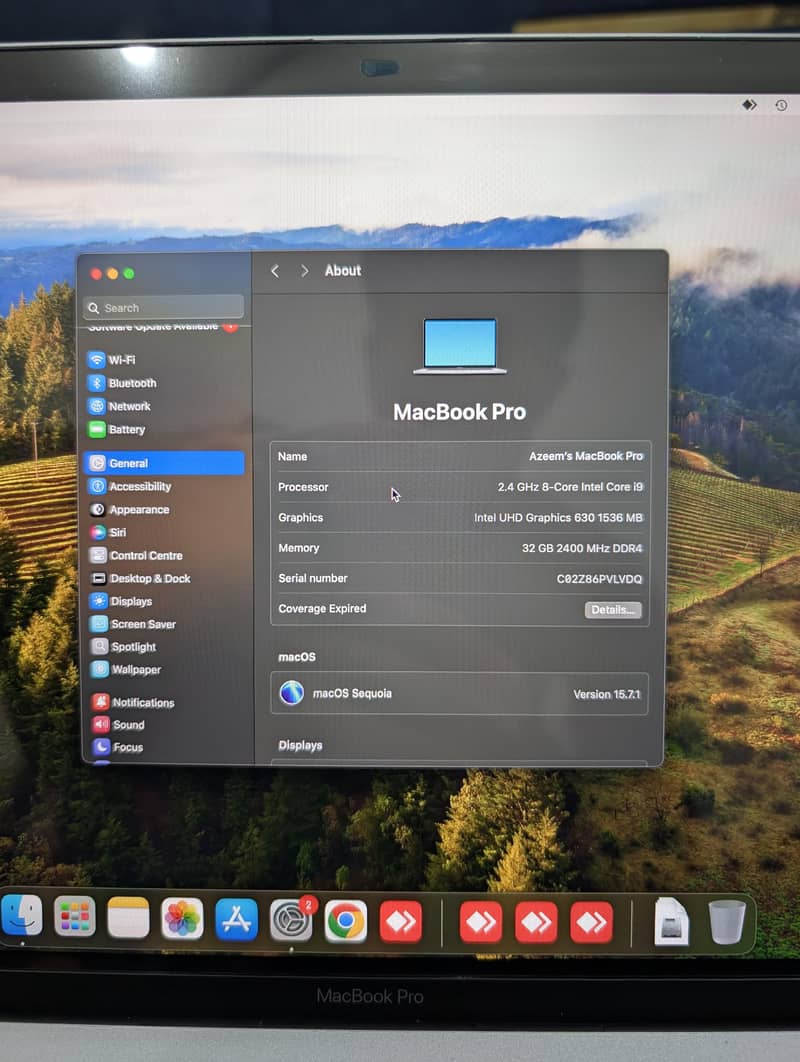Open Wi-Fi settings in sidebar
Viewport: 800px width, 1062px height.
tap(121, 360)
